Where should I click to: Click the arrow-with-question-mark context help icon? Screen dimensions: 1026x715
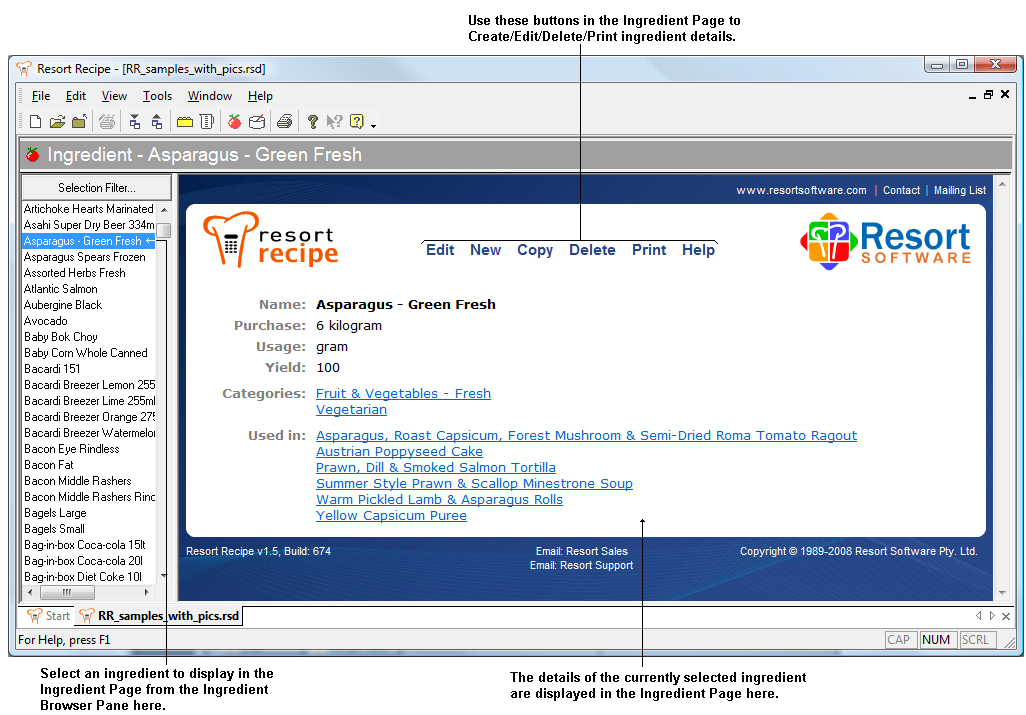334,122
